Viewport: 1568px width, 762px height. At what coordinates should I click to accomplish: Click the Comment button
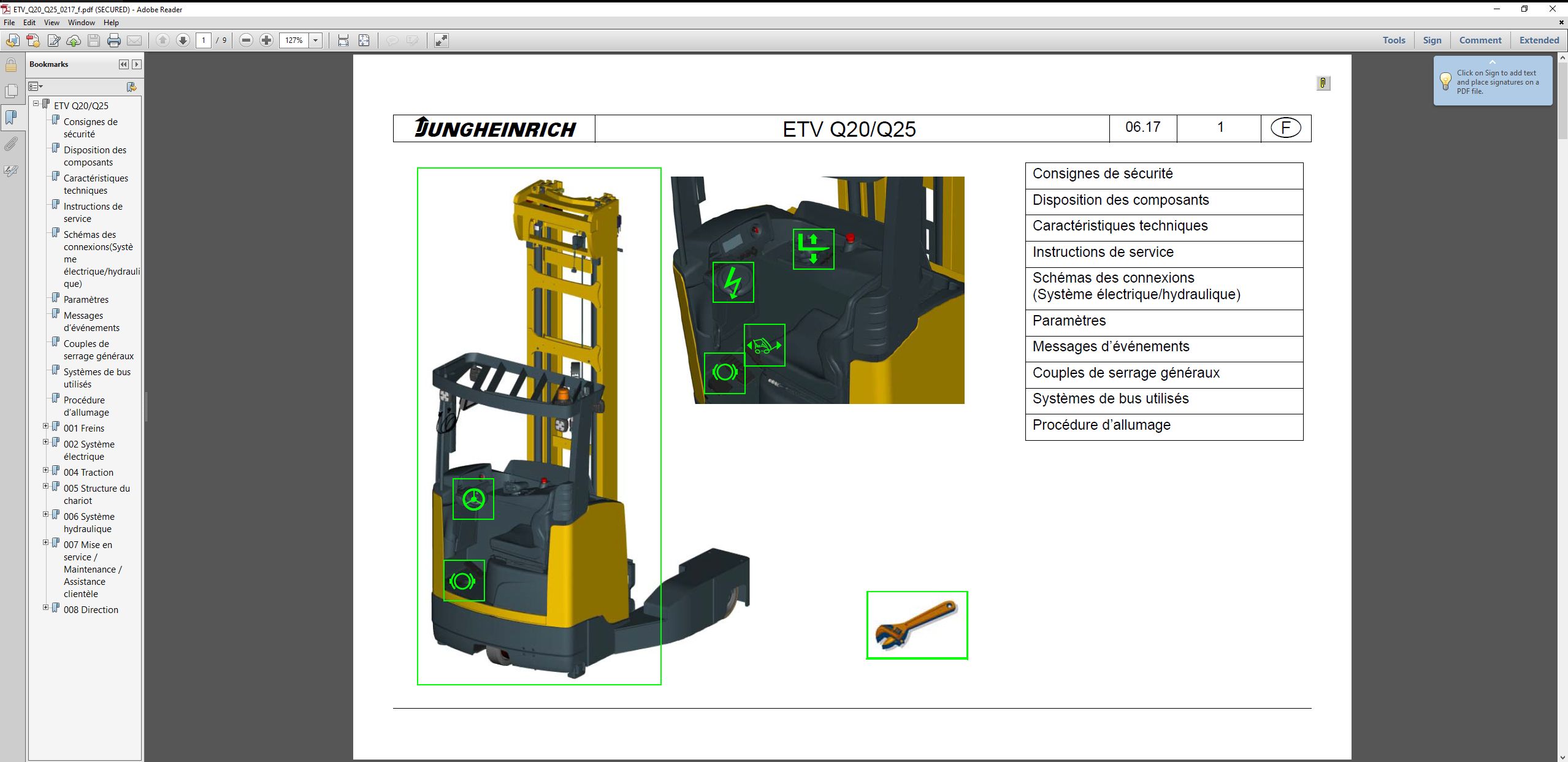(x=1480, y=39)
